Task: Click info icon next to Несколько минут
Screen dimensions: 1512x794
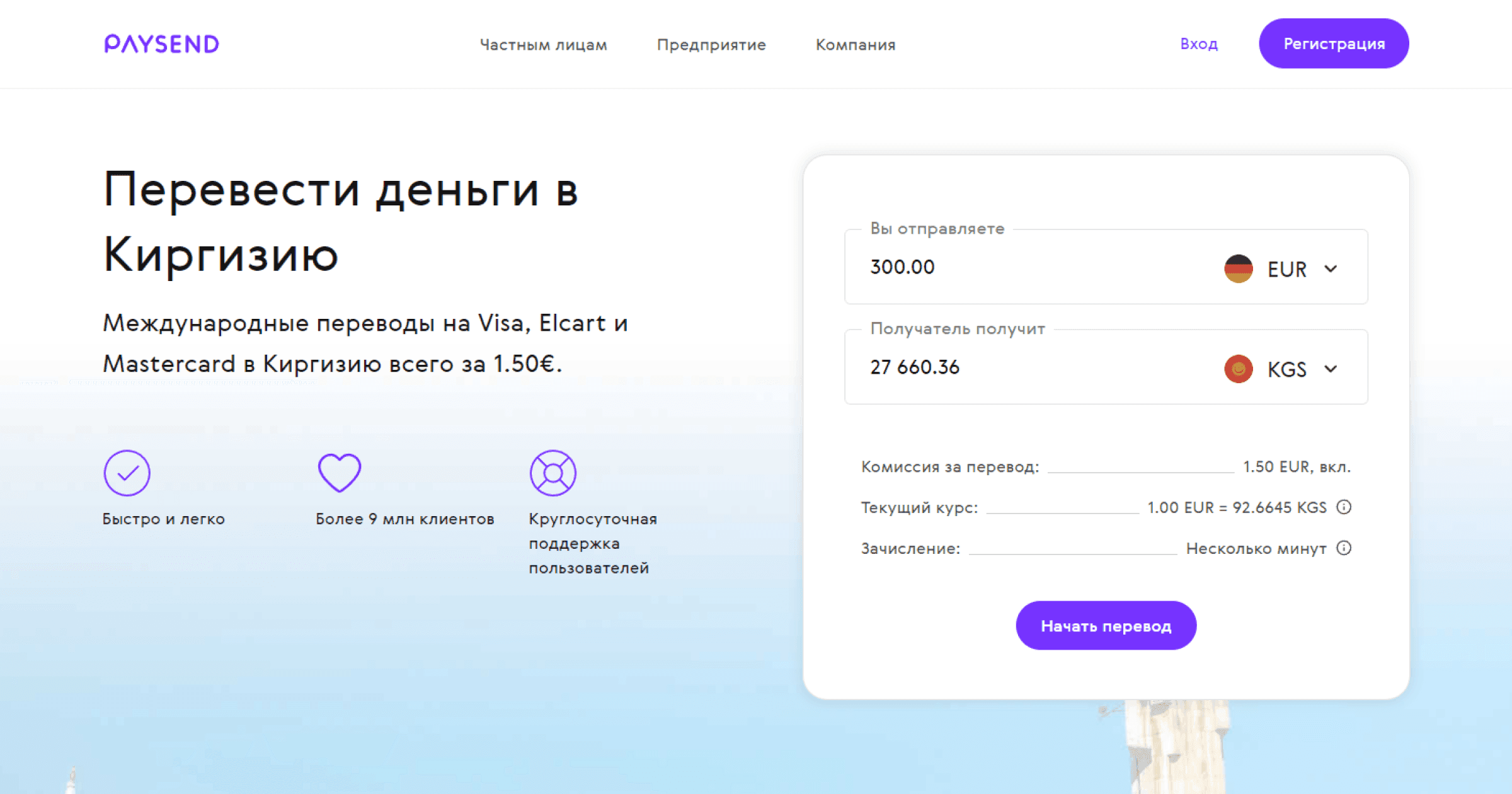Action: click(x=1344, y=548)
